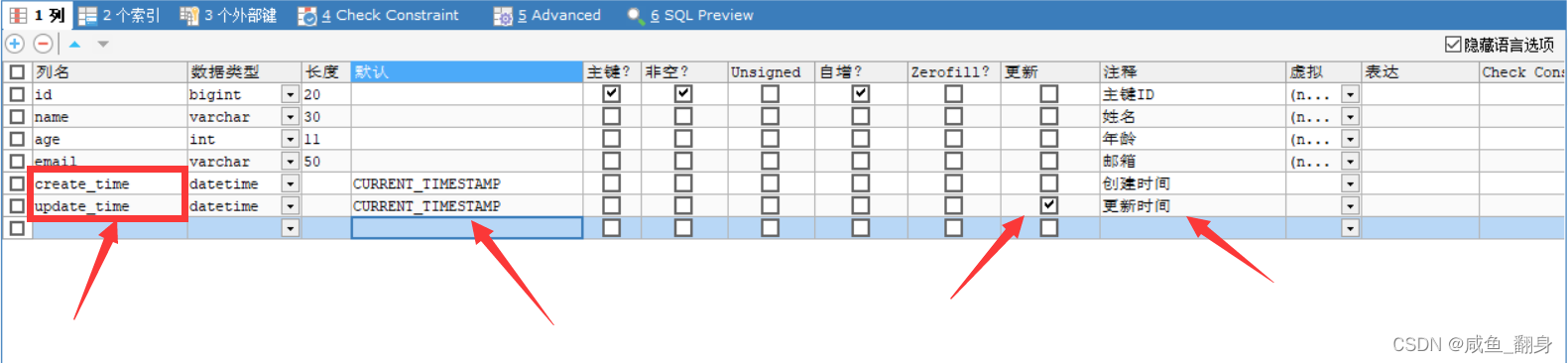Viewport: 1568px width, 363px height.
Task: Select the update_time row checkbox
Action: tap(17, 206)
